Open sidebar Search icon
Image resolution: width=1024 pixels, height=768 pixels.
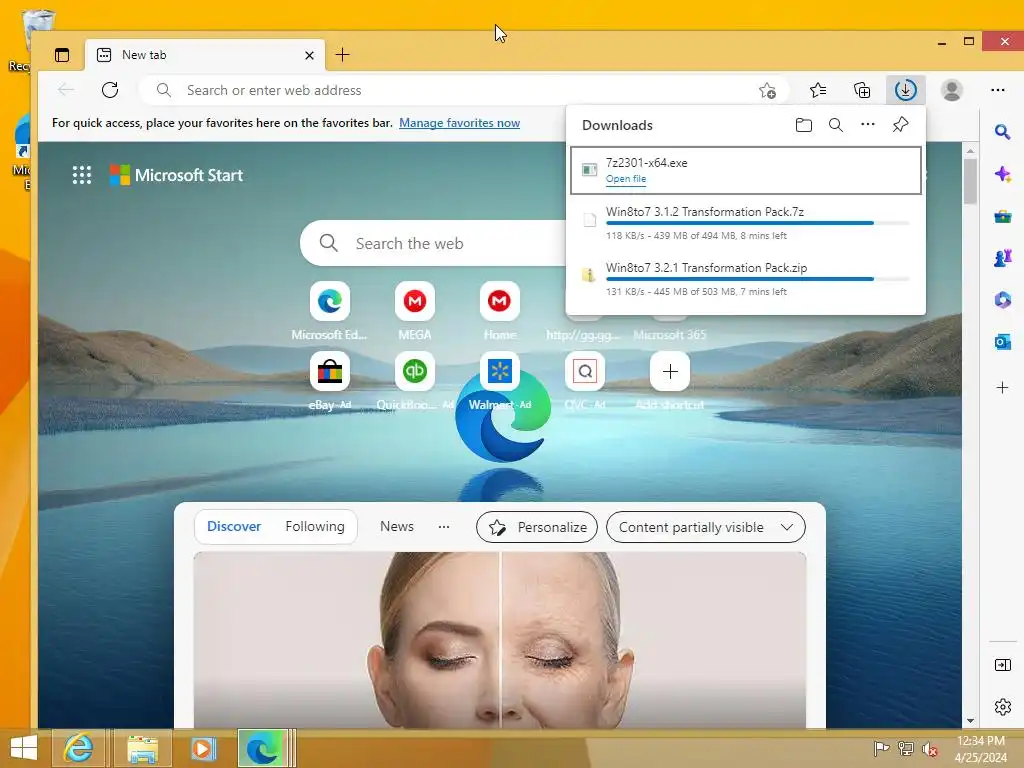pyautogui.click(x=1002, y=133)
